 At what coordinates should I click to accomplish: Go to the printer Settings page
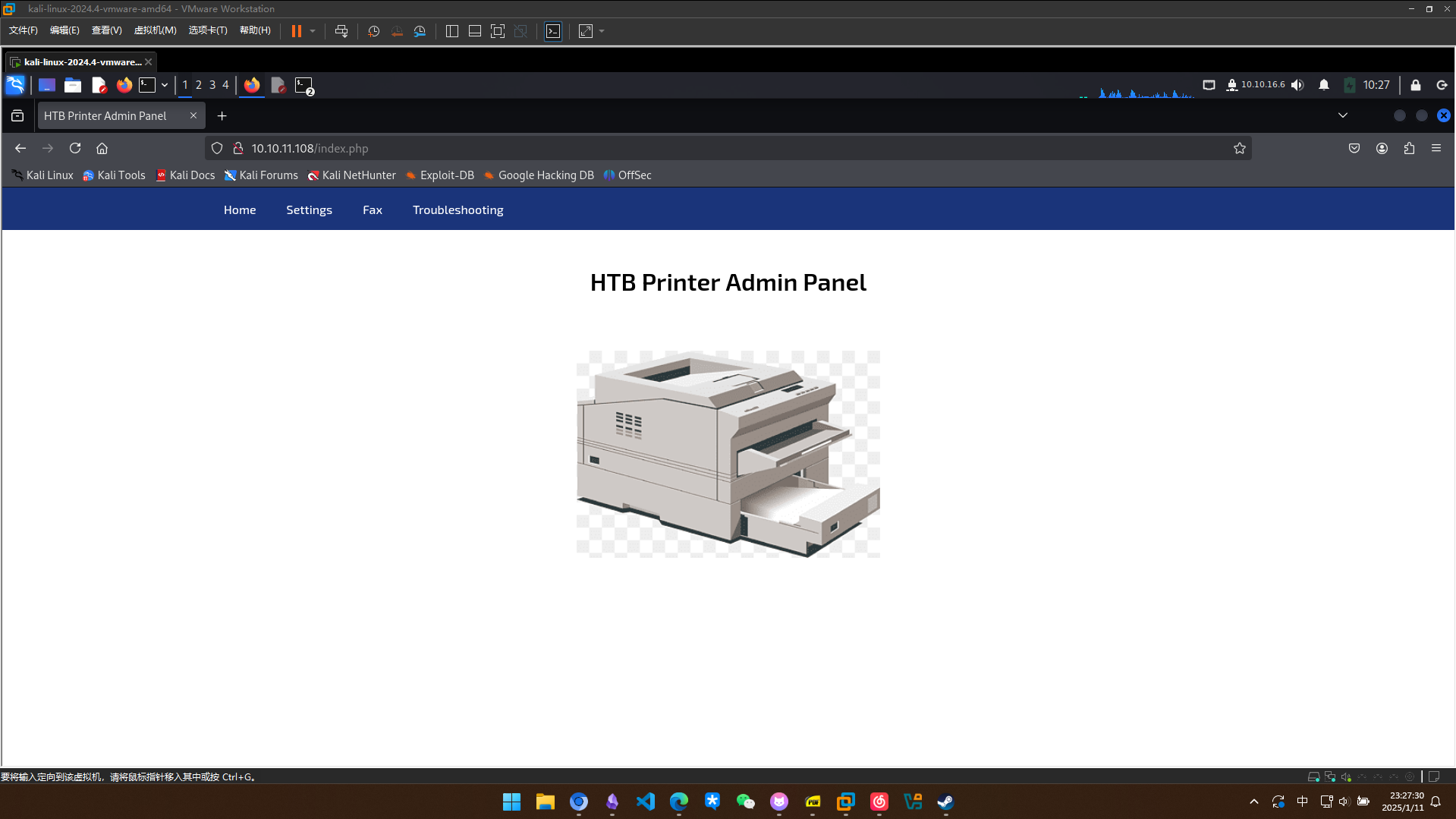(x=309, y=209)
